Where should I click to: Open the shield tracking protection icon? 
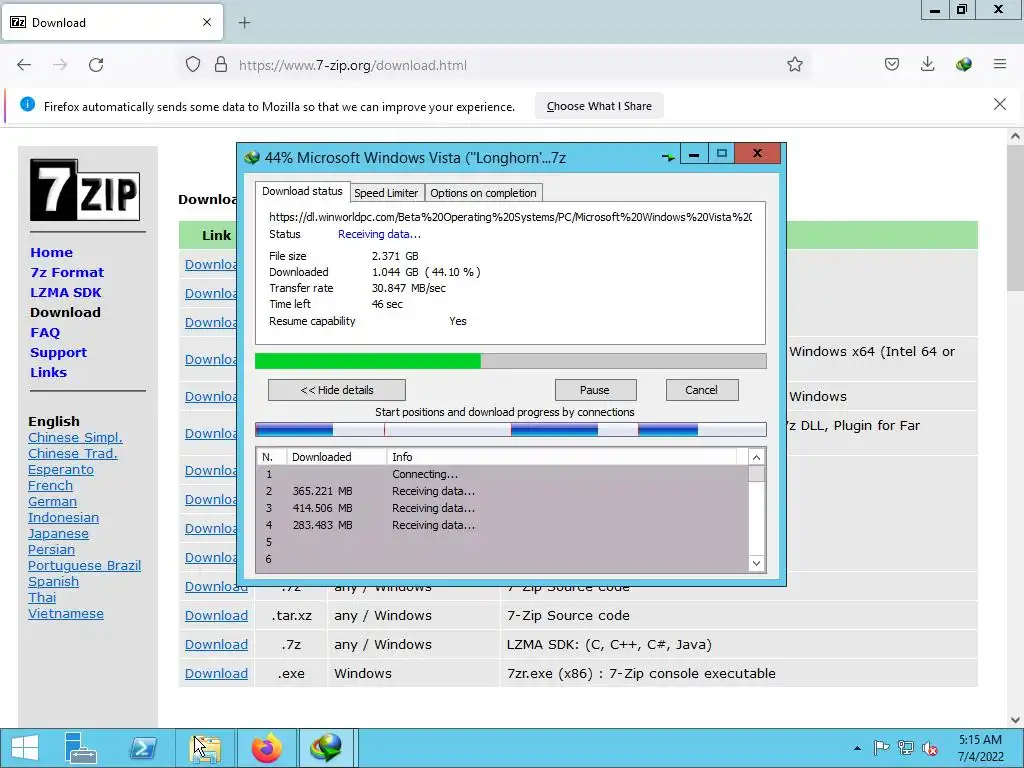click(x=193, y=65)
